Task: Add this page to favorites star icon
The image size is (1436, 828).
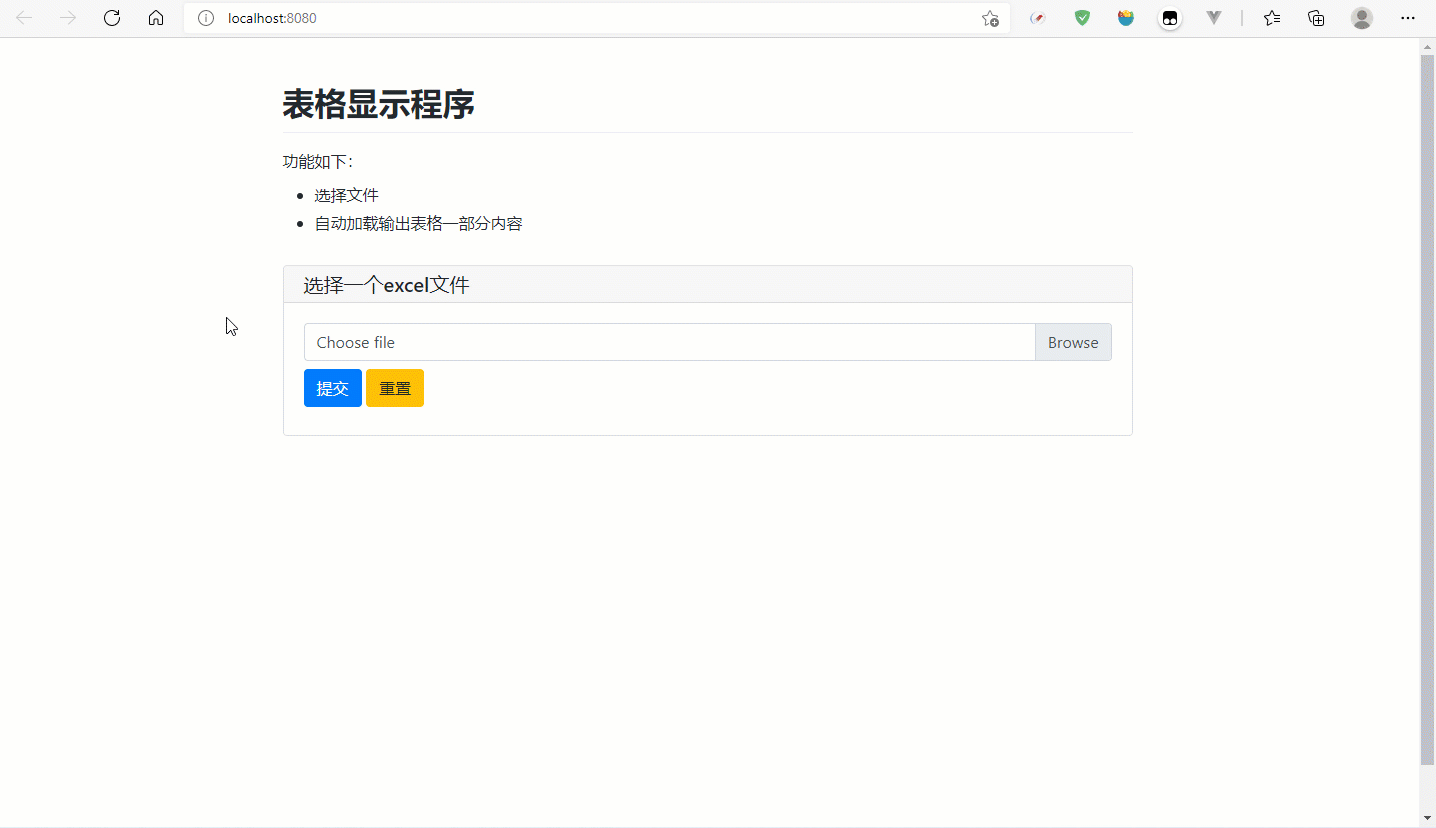Action: coord(990,18)
